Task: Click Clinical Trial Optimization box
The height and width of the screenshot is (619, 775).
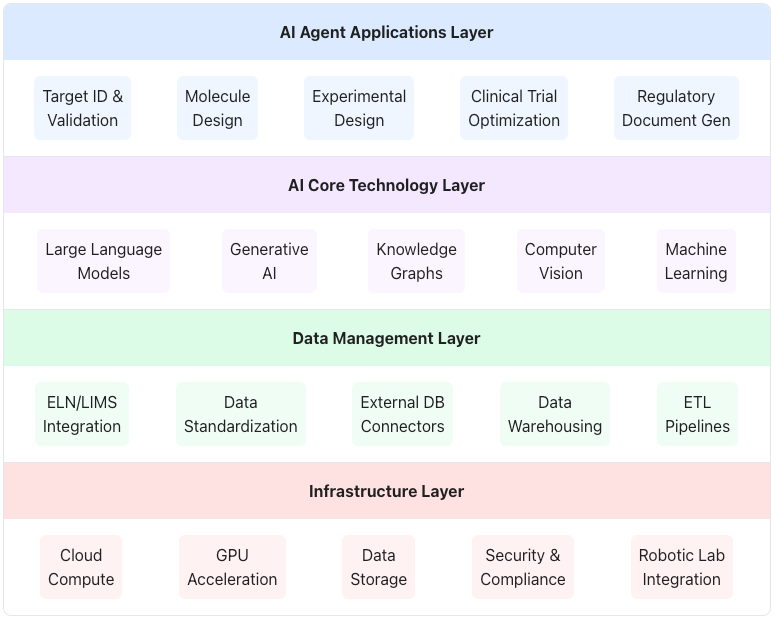Action: [514, 108]
